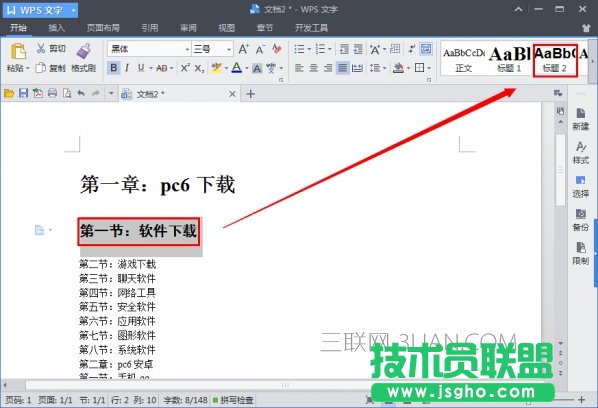The height and width of the screenshot is (408, 598).
Task: Open underline style dropdown arrow
Action: coord(151,68)
